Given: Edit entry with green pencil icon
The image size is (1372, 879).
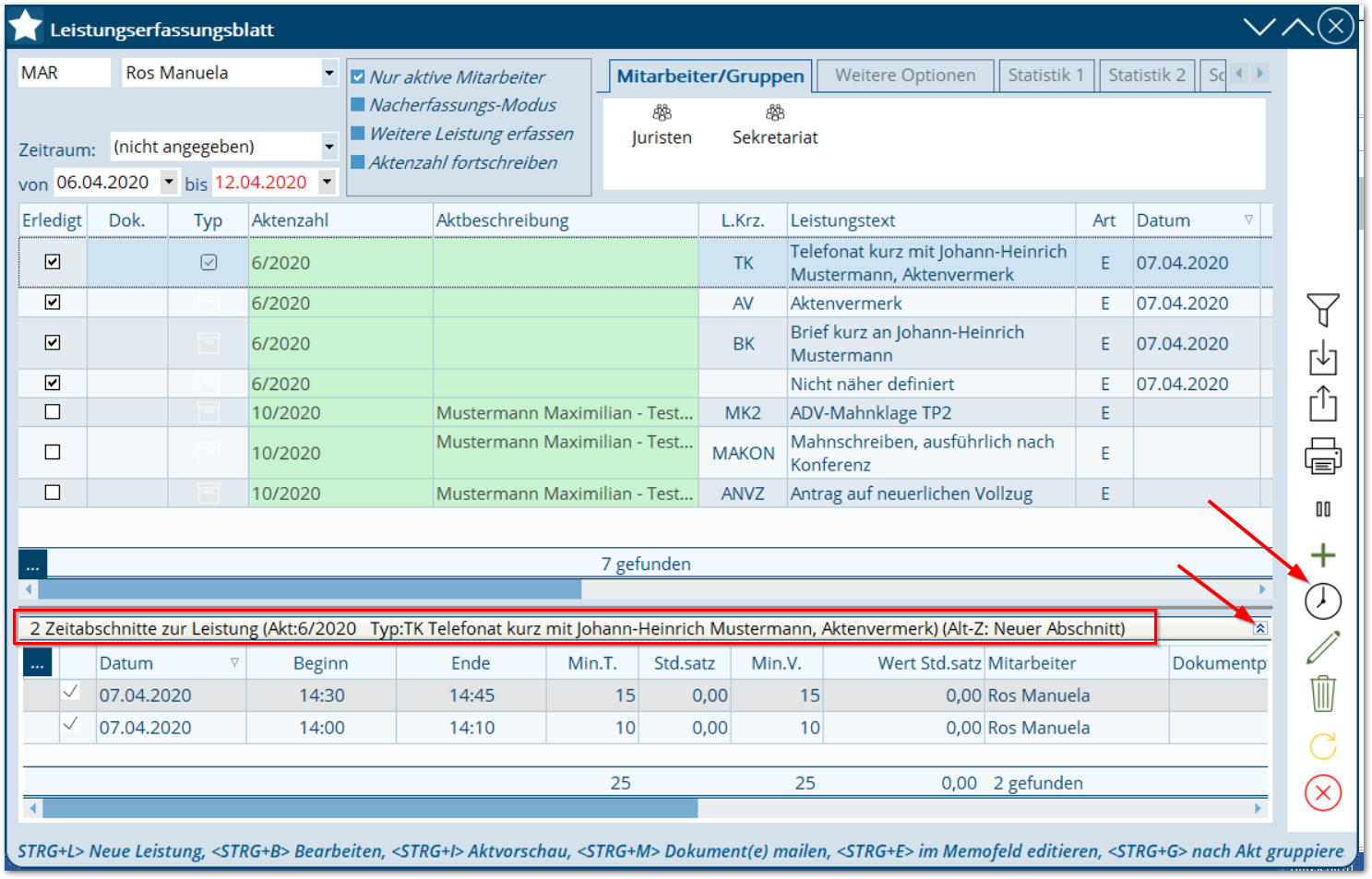Looking at the screenshot, I should [x=1322, y=647].
